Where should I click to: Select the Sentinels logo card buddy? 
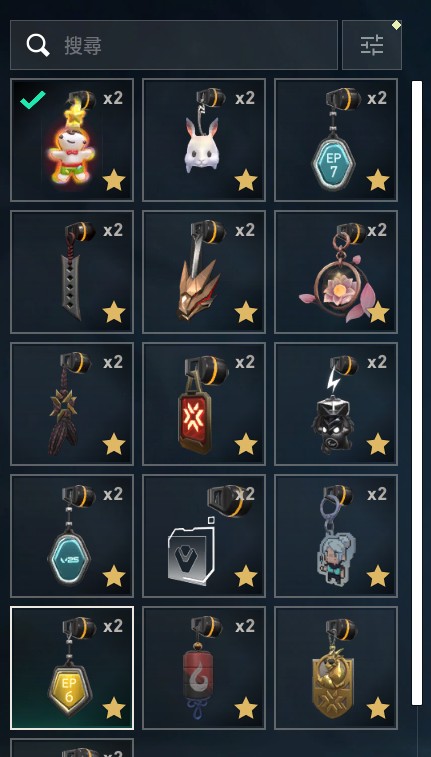tap(204, 536)
